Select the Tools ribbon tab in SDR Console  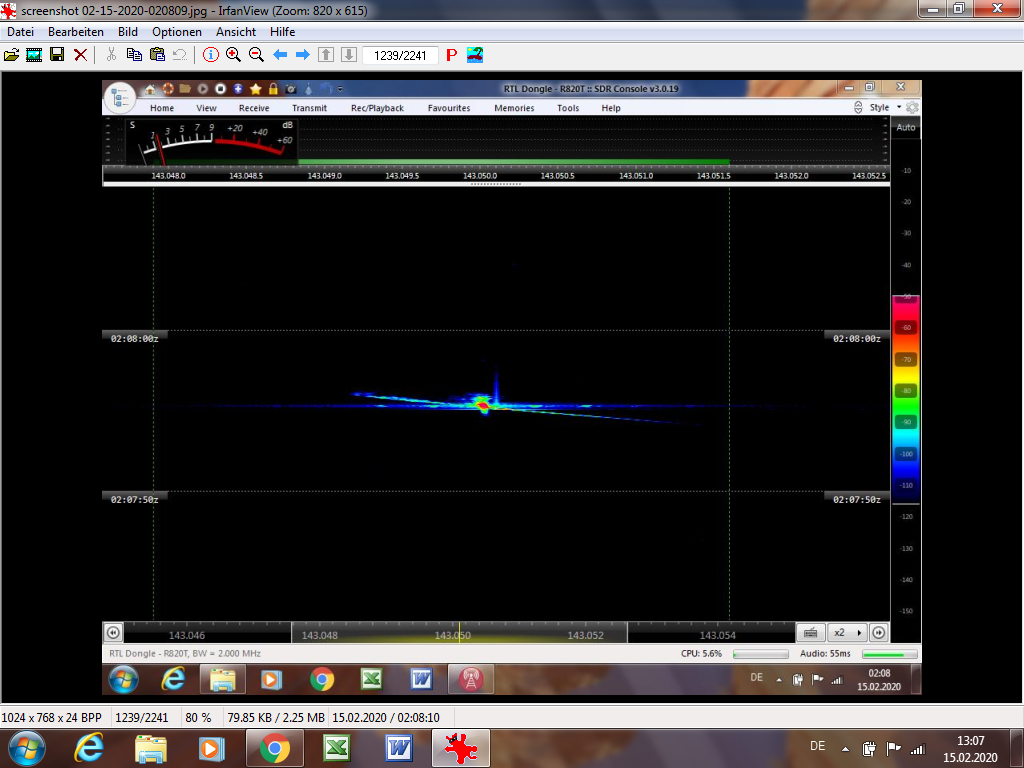(x=568, y=108)
